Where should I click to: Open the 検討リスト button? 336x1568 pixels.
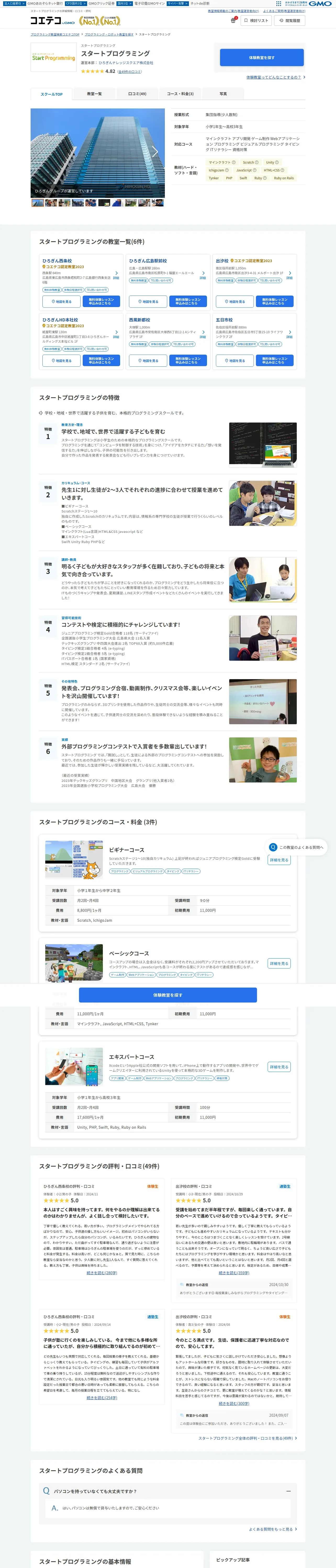click(x=256, y=21)
